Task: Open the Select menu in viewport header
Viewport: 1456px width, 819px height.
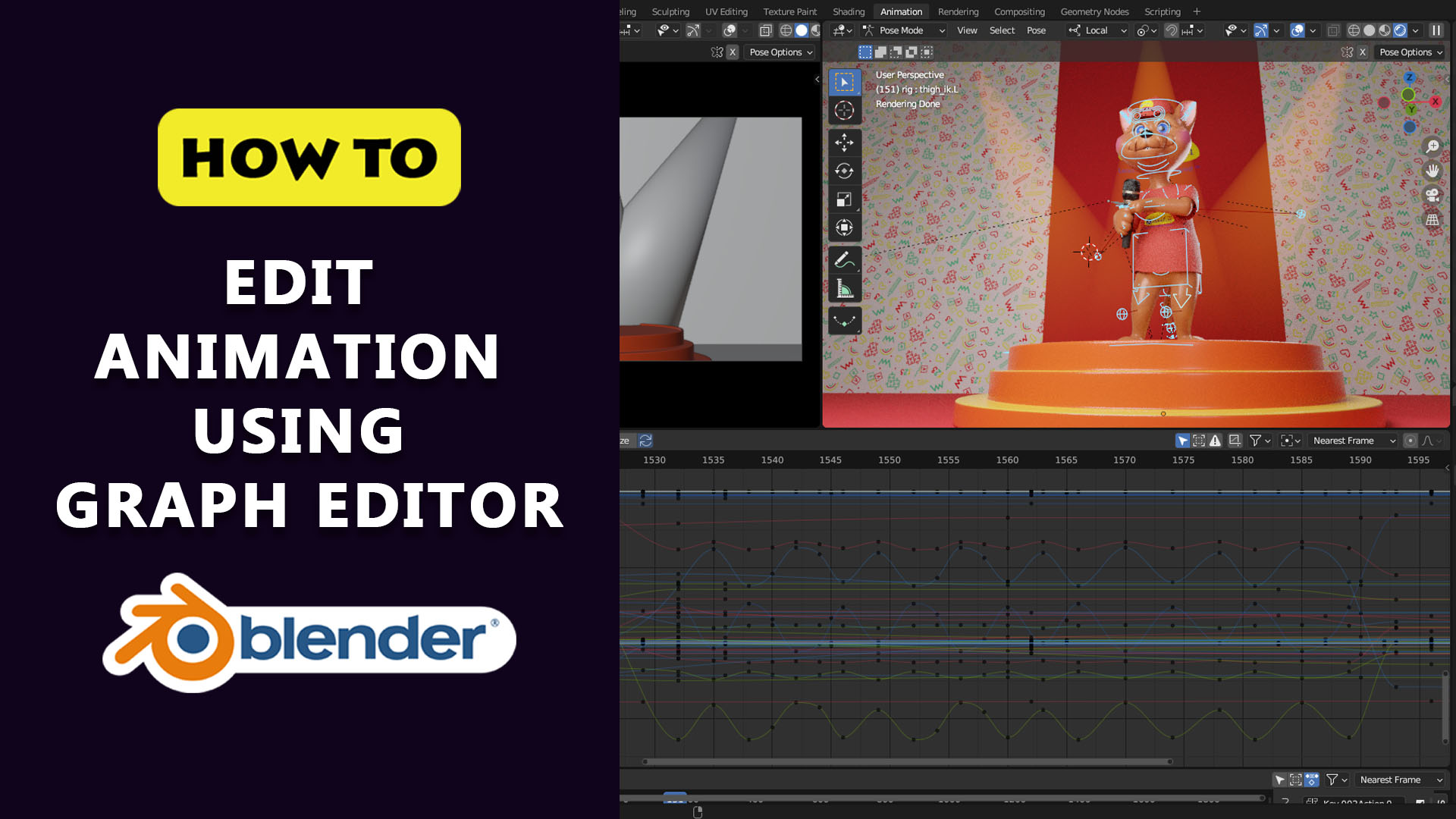Action: tap(1002, 30)
